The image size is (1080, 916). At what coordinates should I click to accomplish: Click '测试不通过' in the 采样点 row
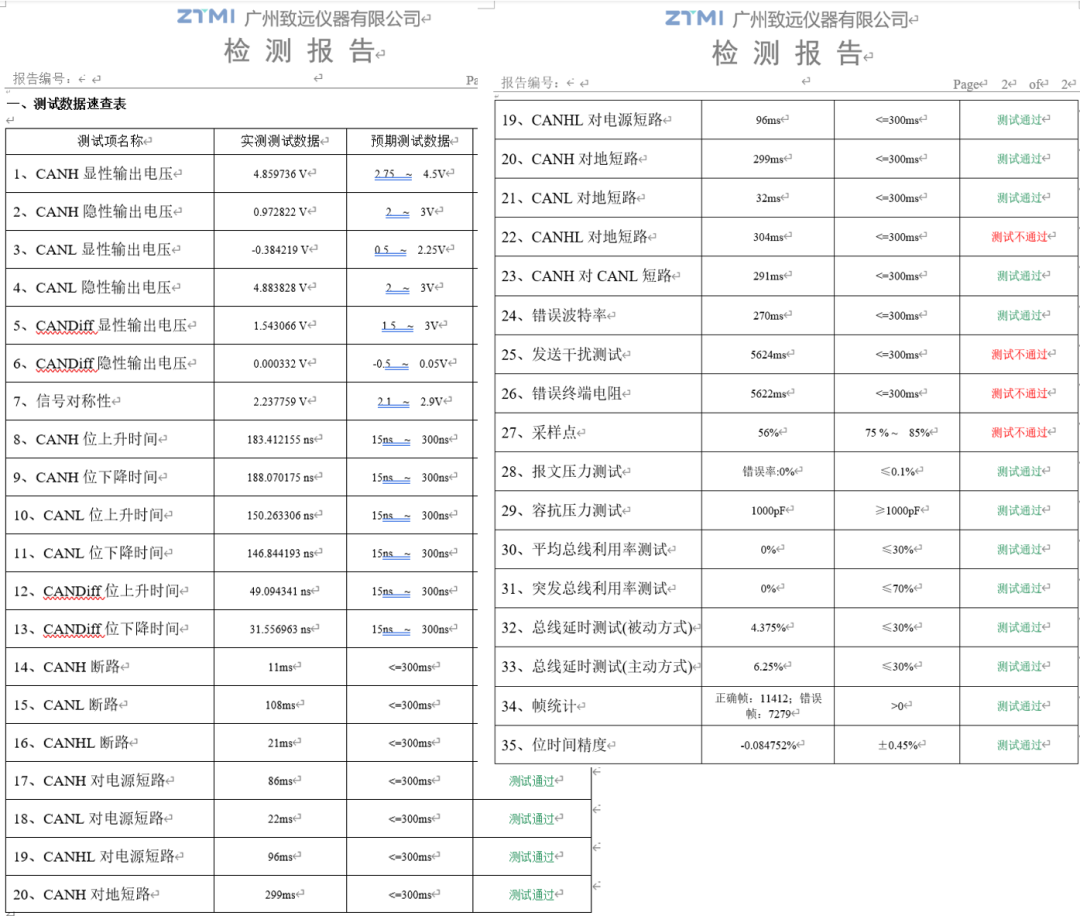coord(1019,433)
